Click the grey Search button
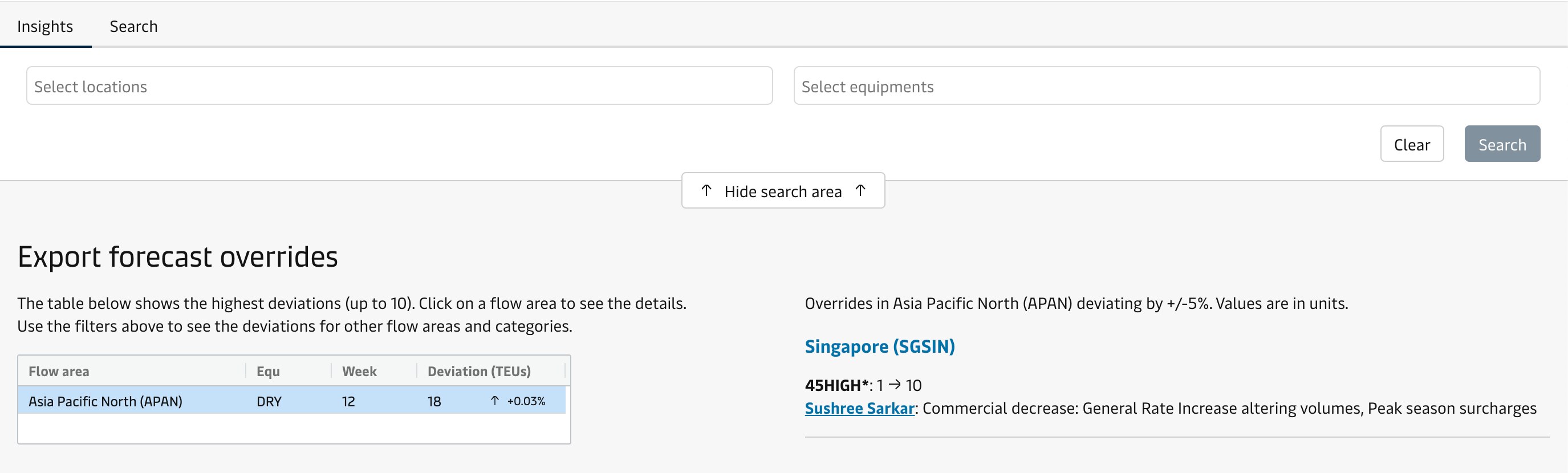 (x=1502, y=144)
